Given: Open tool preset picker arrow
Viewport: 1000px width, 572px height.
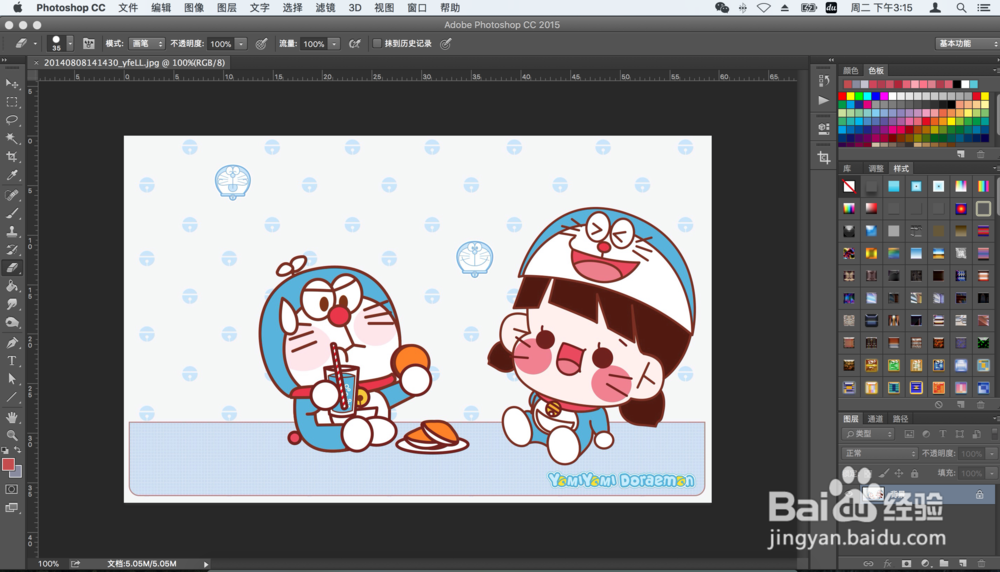Looking at the screenshot, I should click(35, 43).
